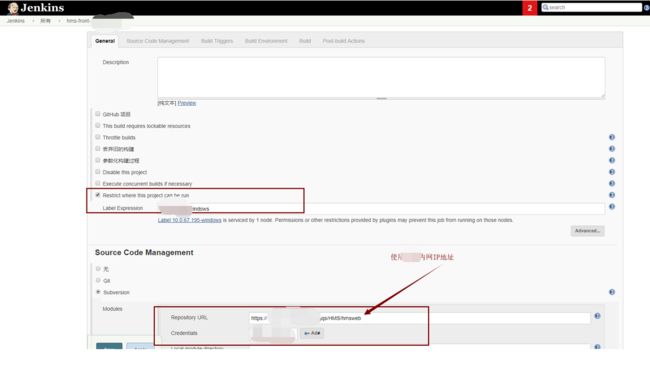Go to Post-build Actions tab
The height and width of the screenshot is (375, 650).
point(344,41)
